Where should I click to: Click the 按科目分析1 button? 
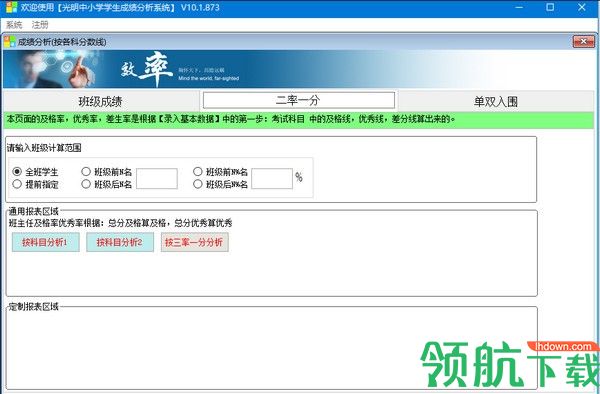coord(46,242)
